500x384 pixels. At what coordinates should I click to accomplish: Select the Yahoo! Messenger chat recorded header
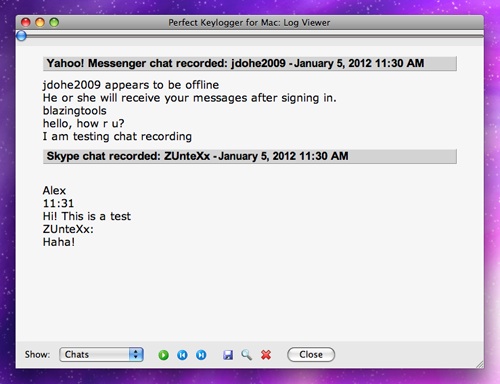[x=250, y=63]
